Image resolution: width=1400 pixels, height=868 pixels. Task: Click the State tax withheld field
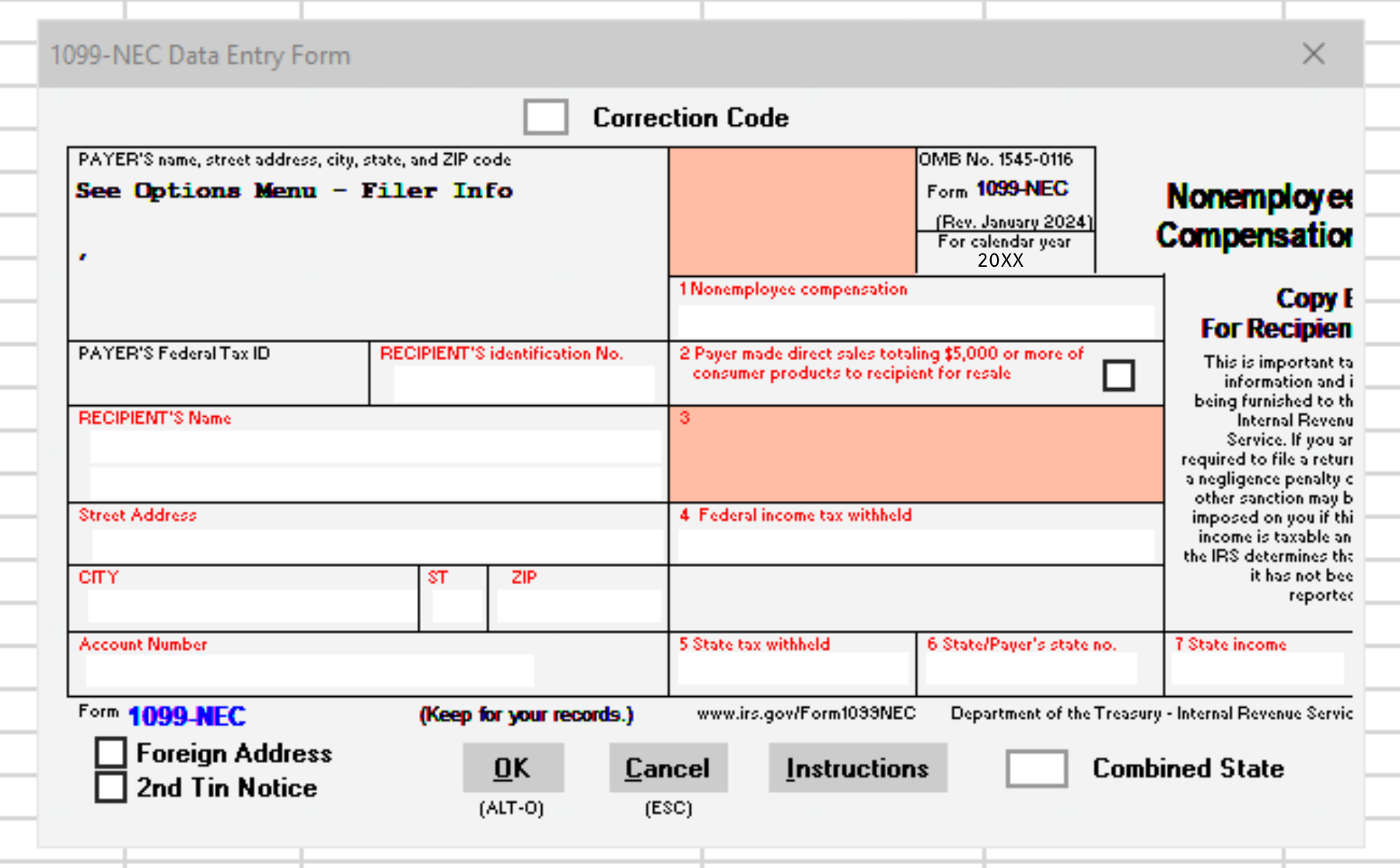tap(793, 669)
